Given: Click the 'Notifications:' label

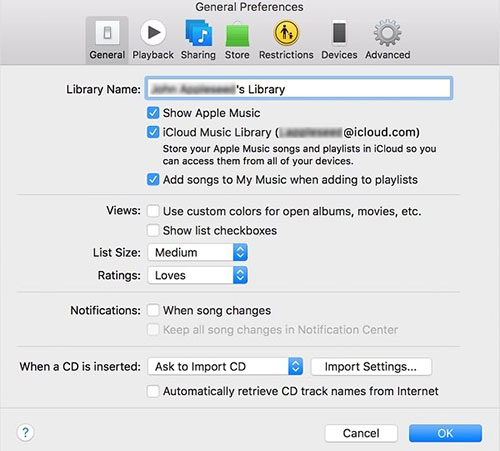Looking at the screenshot, I should point(105,310).
